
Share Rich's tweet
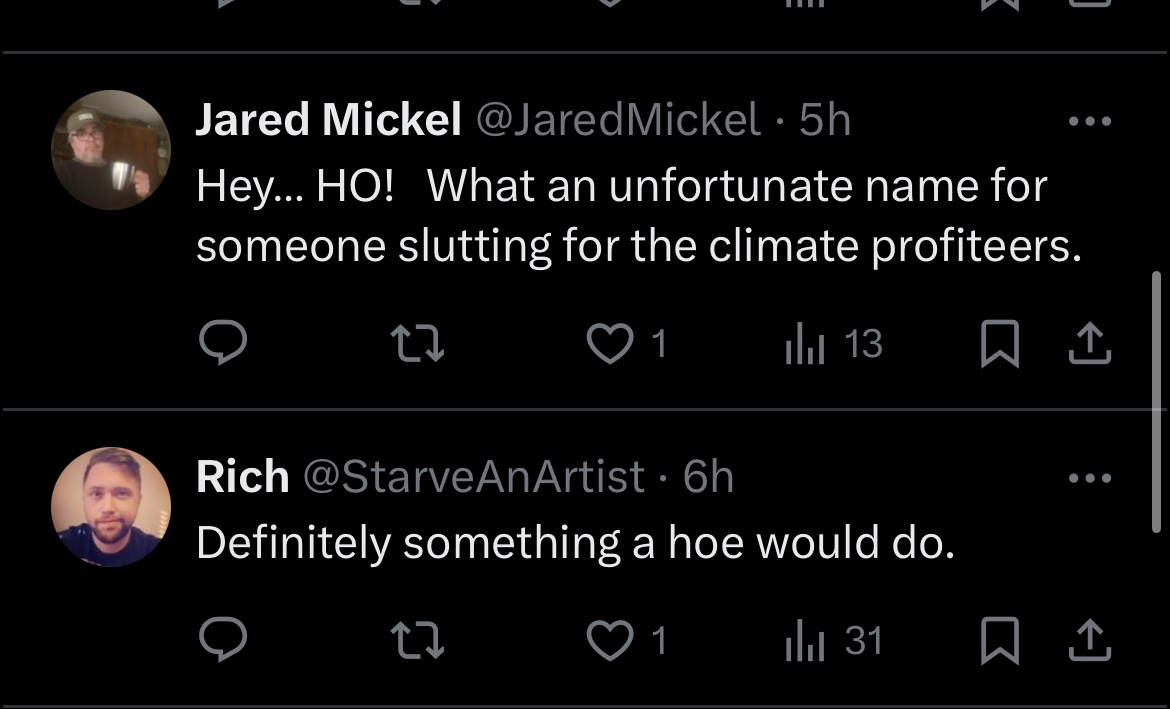pyautogui.click(x=1089, y=640)
